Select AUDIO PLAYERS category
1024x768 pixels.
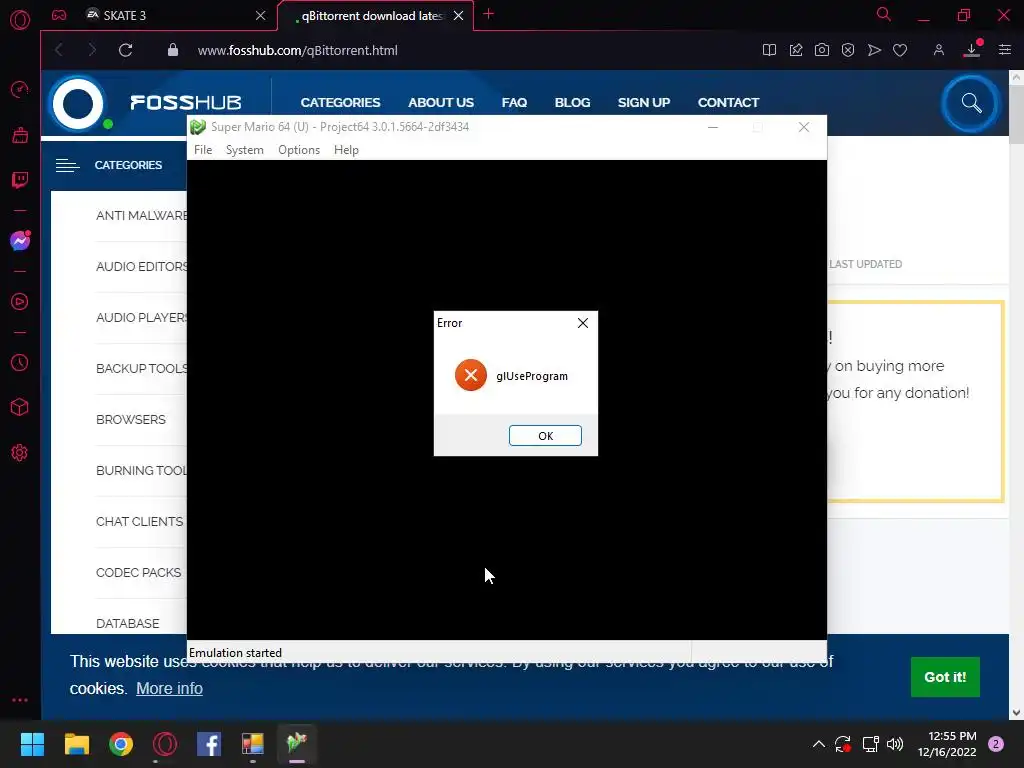(x=141, y=317)
